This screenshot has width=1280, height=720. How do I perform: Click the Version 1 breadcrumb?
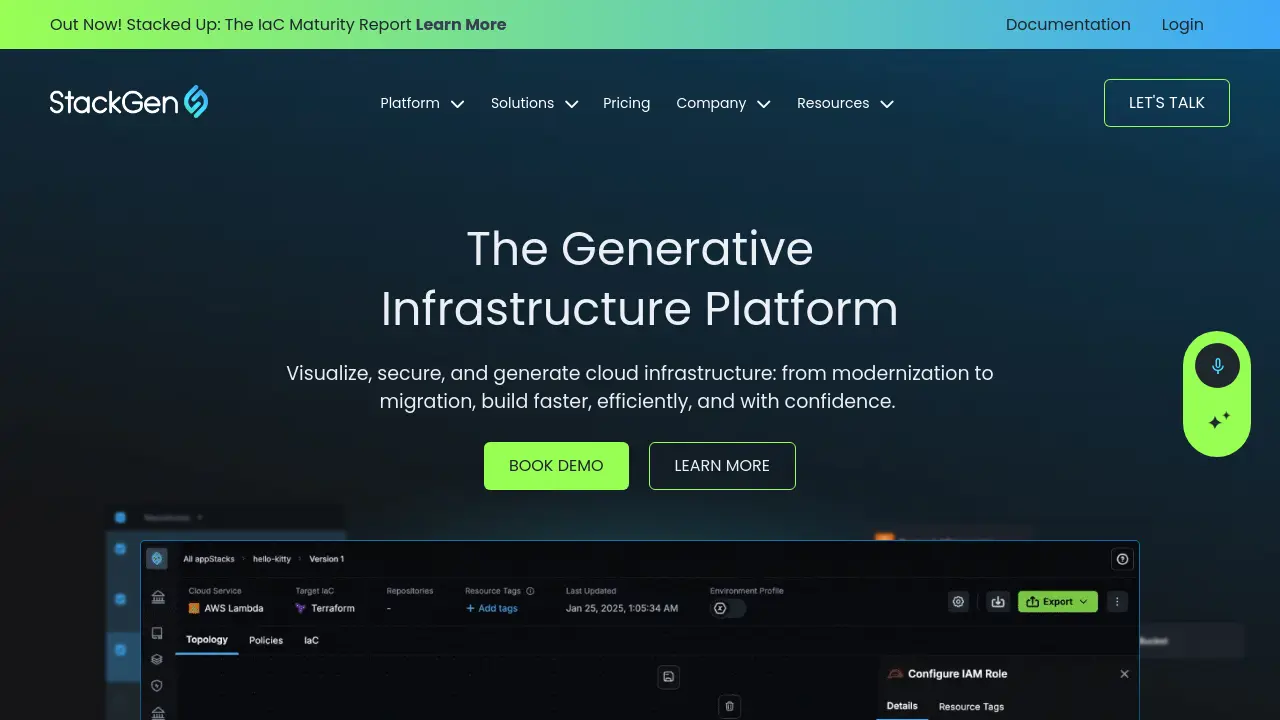pyautogui.click(x=326, y=559)
